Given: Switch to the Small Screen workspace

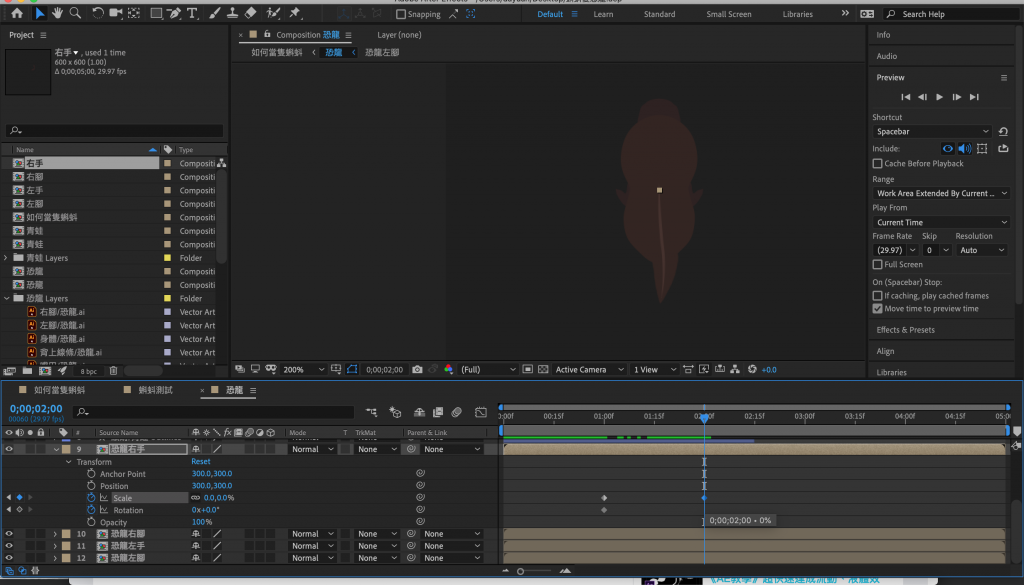Looking at the screenshot, I should point(728,15).
